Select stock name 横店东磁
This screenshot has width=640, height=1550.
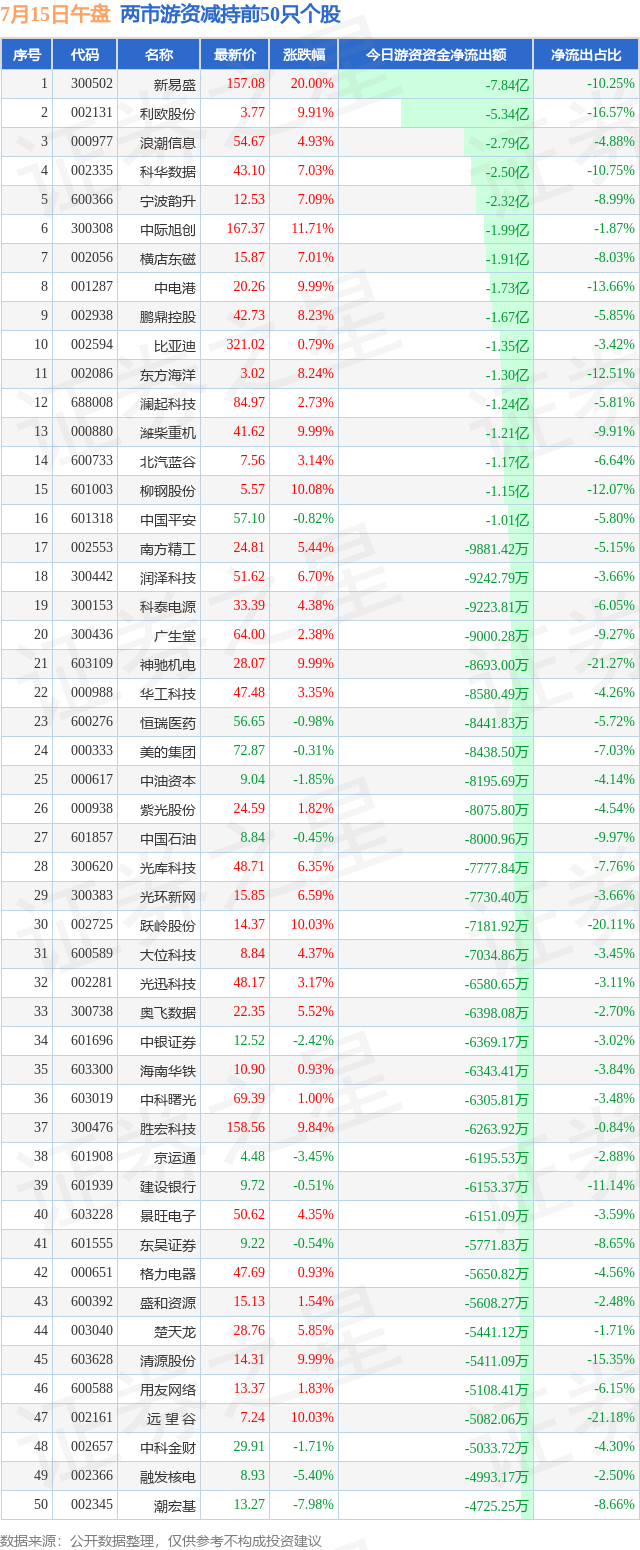pyautogui.click(x=168, y=258)
